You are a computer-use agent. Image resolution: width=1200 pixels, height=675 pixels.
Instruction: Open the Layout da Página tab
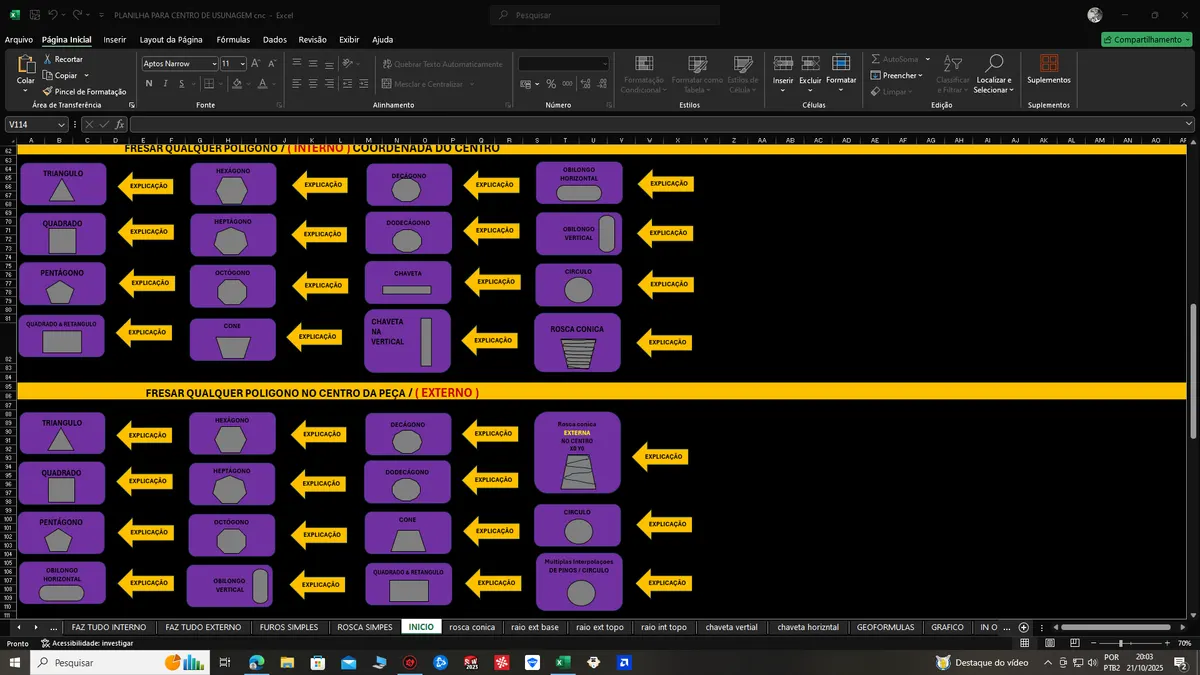(171, 40)
